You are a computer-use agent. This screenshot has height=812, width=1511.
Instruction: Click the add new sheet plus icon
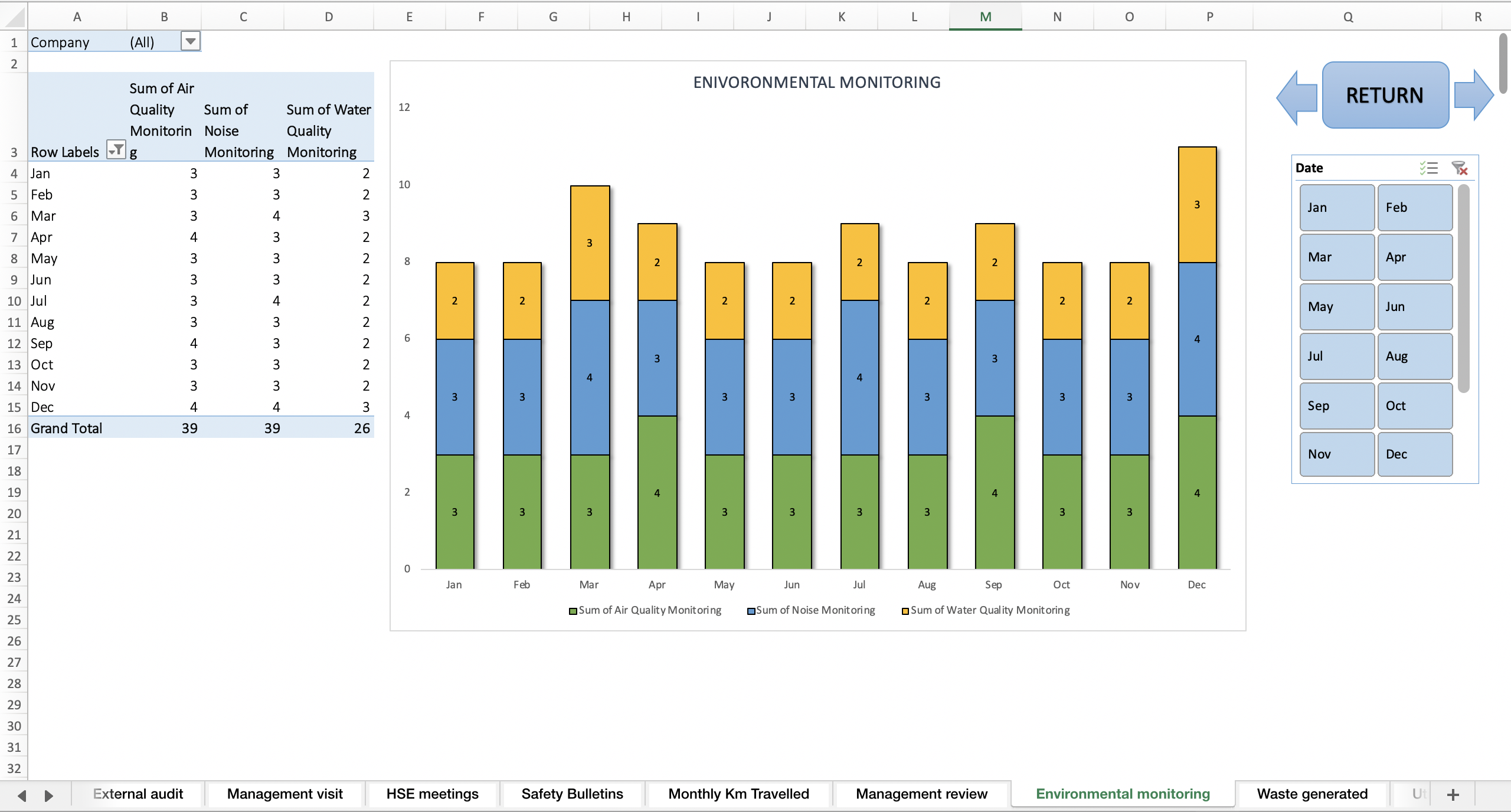pyautogui.click(x=1453, y=794)
